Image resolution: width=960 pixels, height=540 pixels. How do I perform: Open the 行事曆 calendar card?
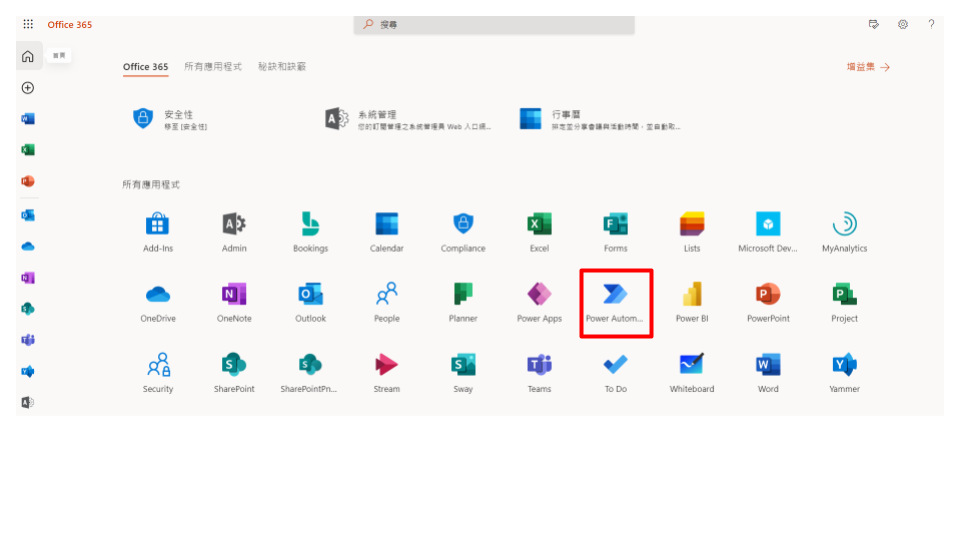pyautogui.click(x=600, y=119)
